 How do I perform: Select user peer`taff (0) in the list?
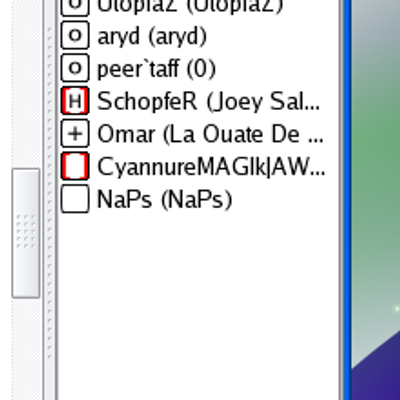point(156,69)
